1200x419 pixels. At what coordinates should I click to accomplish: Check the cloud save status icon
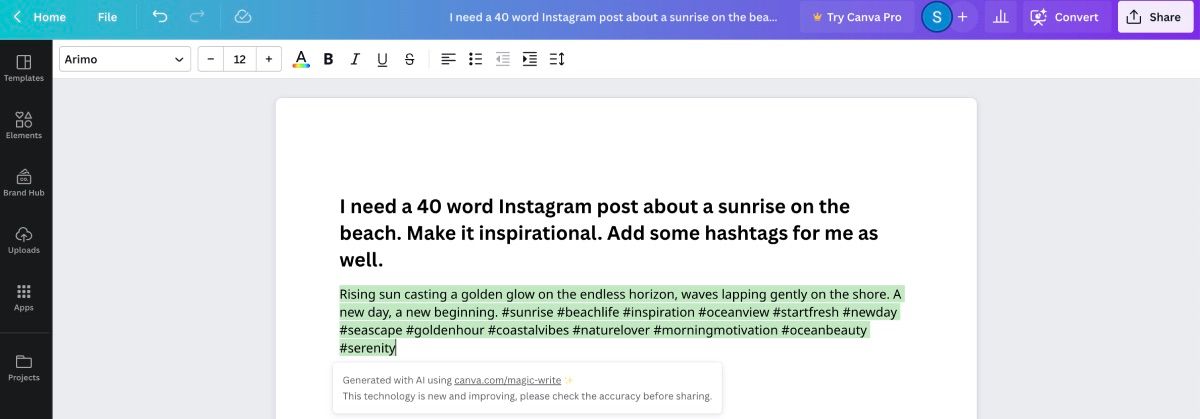pos(242,17)
